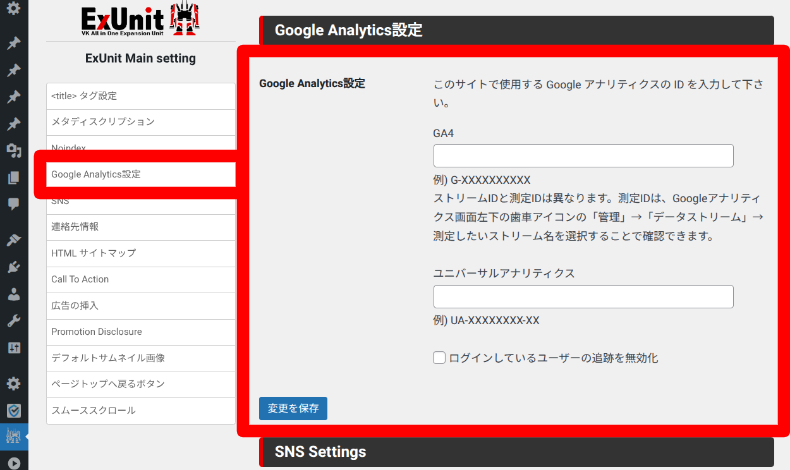Click the GA4 ID input field
This screenshot has width=790, height=470.
(x=583, y=156)
